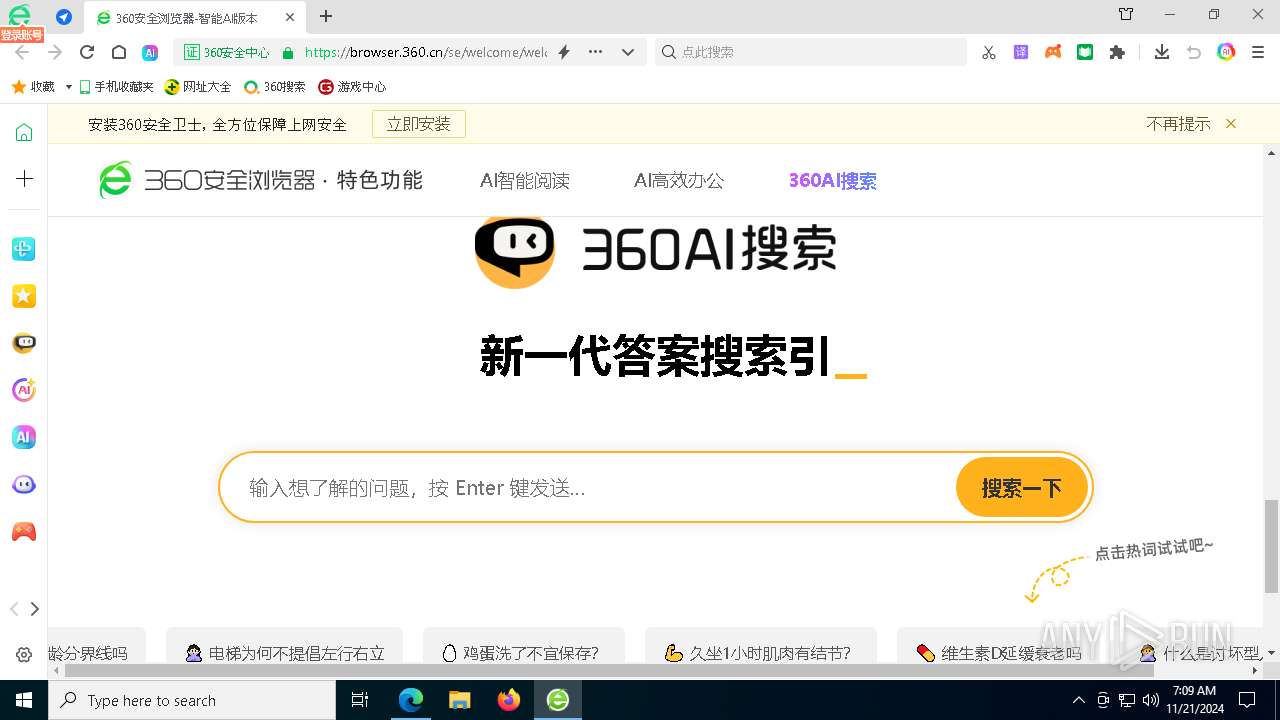The width and height of the screenshot is (1280, 720).
Task: Expand the 收藏 dropdown arrow
Action: (x=68, y=87)
